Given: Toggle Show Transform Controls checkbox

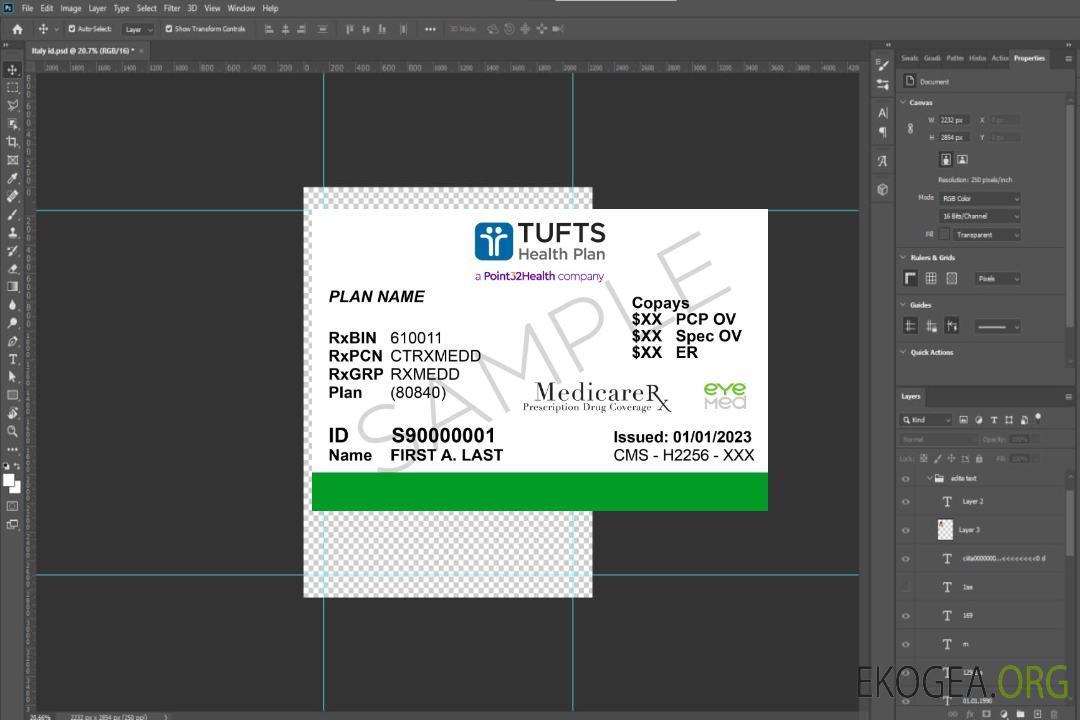Looking at the screenshot, I should [169, 29].
